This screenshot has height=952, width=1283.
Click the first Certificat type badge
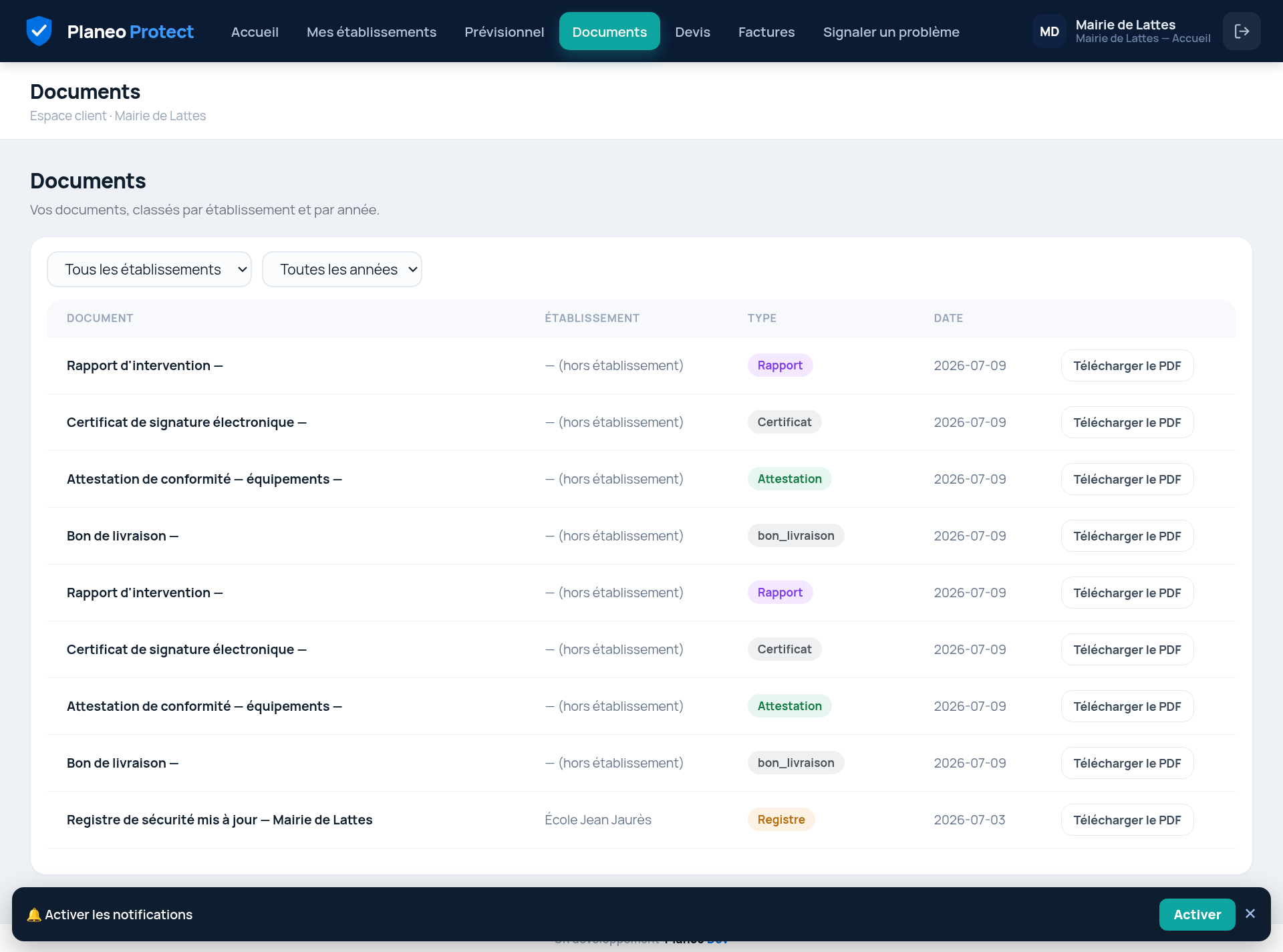tap(785, 422)
